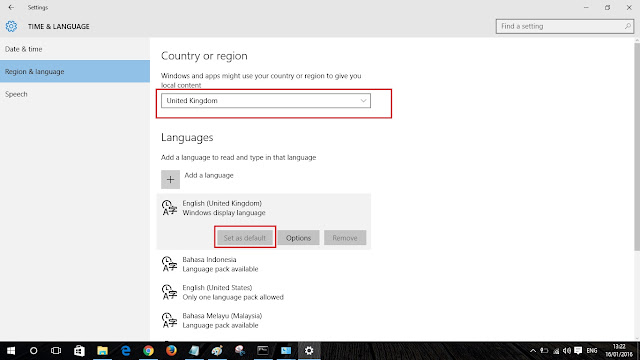Open Task View from the taskbar
640x360 pixels.
pos(56,351)
